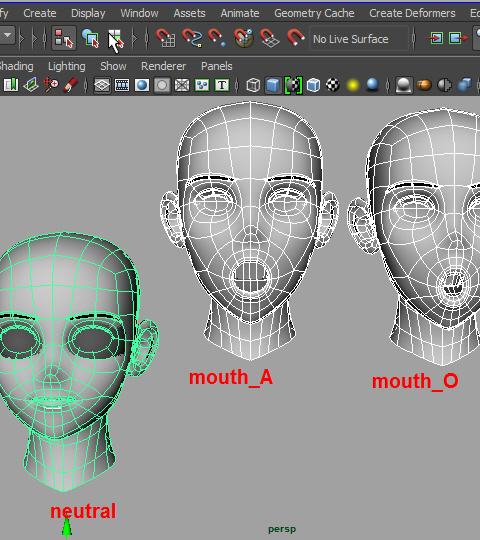Select the Grease Pencil tool
The height and width of the screenshot is (540, 480).
pyautogui.click(x=71, y=85)
